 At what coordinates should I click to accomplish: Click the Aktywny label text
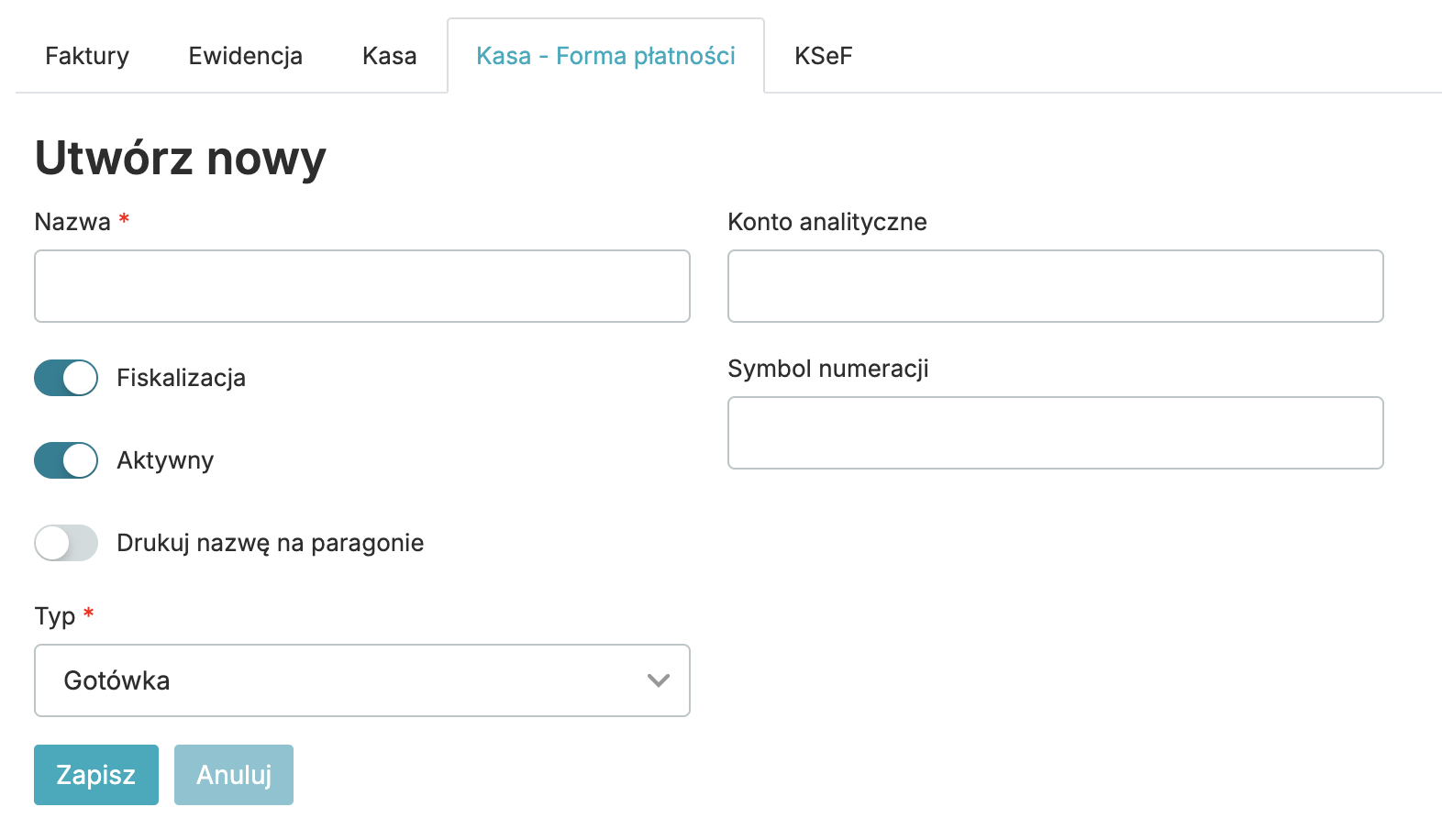click(165, 460)
